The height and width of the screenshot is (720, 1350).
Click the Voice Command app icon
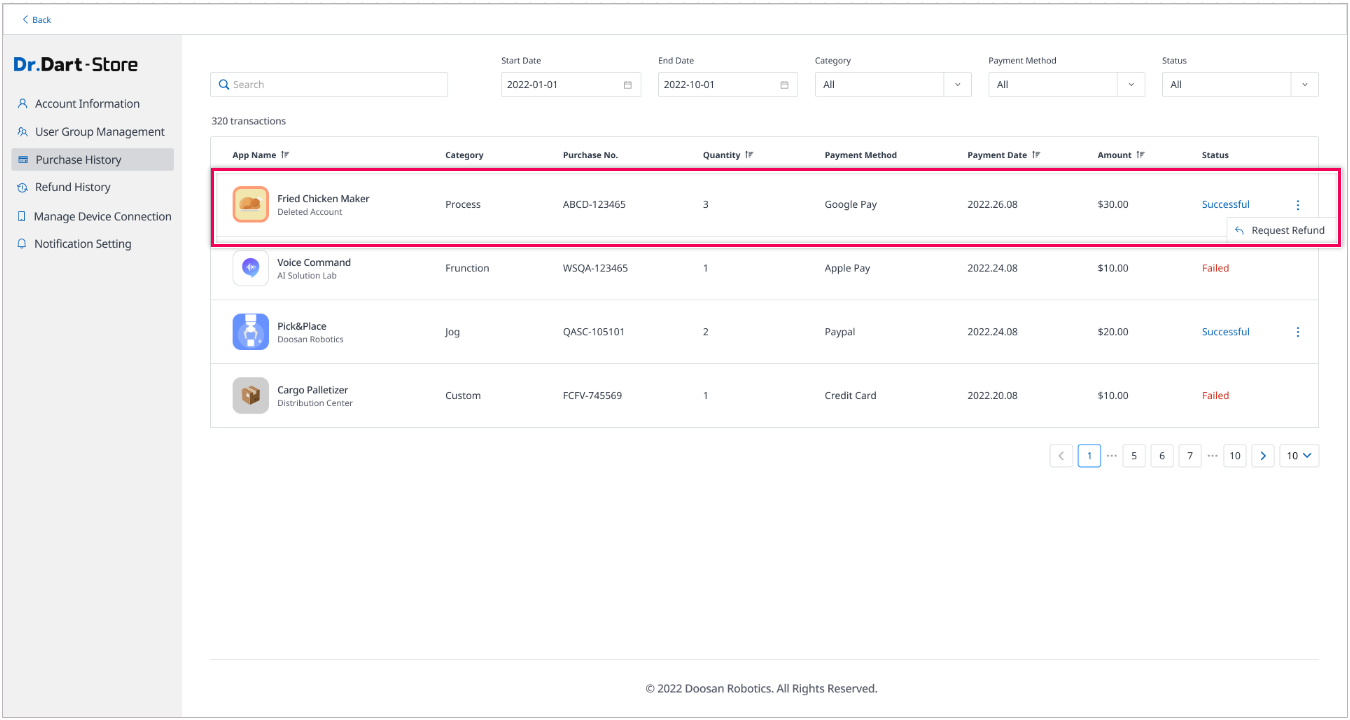click(250, 268)
